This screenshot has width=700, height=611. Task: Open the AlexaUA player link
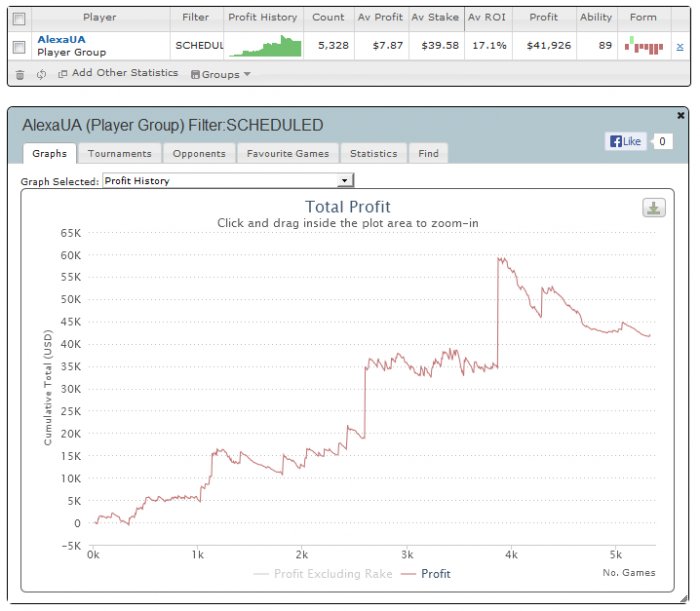[x=62, y=39]
